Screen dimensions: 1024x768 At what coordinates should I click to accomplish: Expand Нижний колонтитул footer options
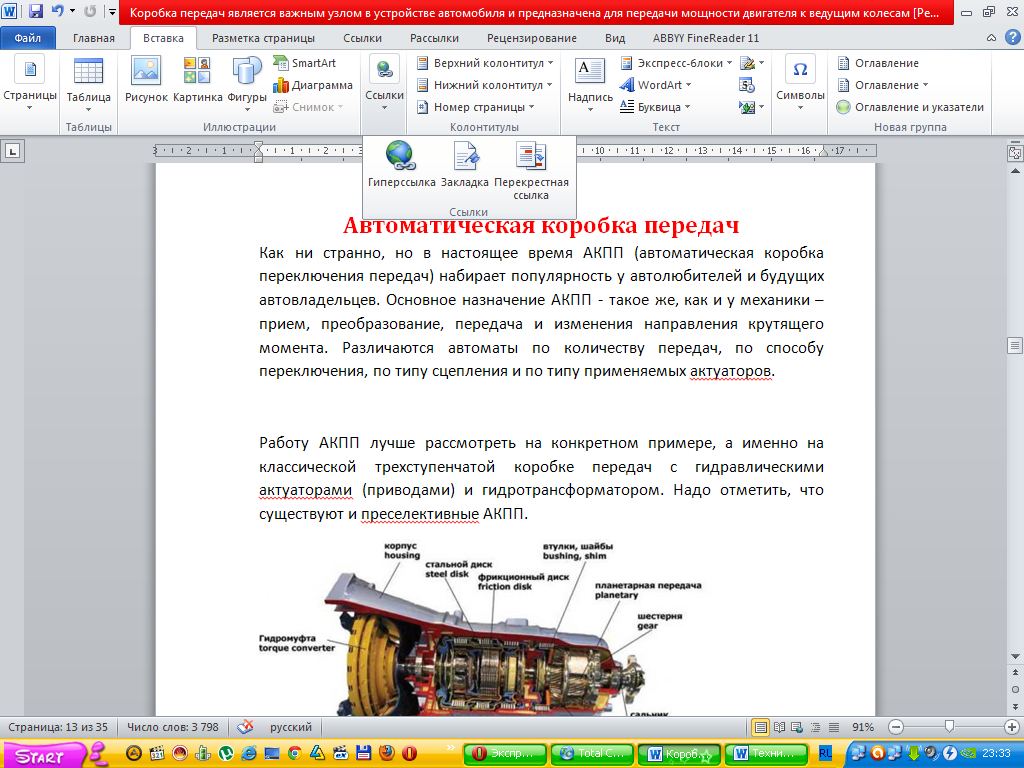(x=485, y=85)
